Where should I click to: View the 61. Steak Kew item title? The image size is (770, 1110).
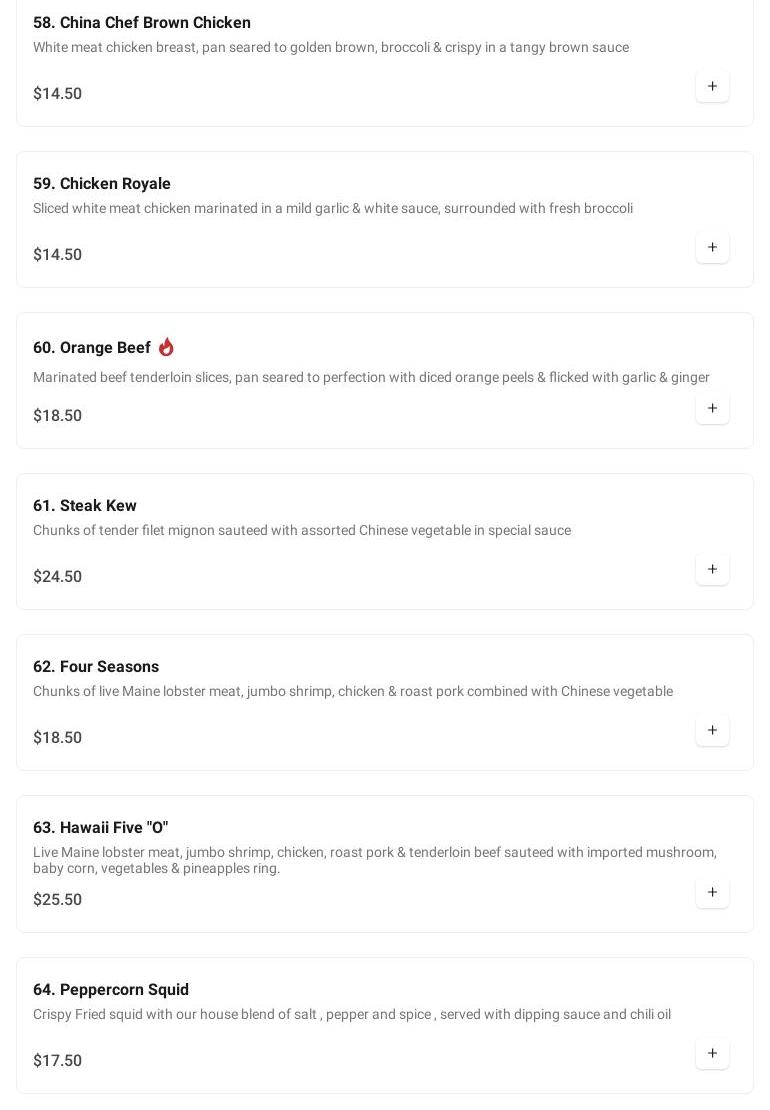pyautogui.click(x=85, y=506)
